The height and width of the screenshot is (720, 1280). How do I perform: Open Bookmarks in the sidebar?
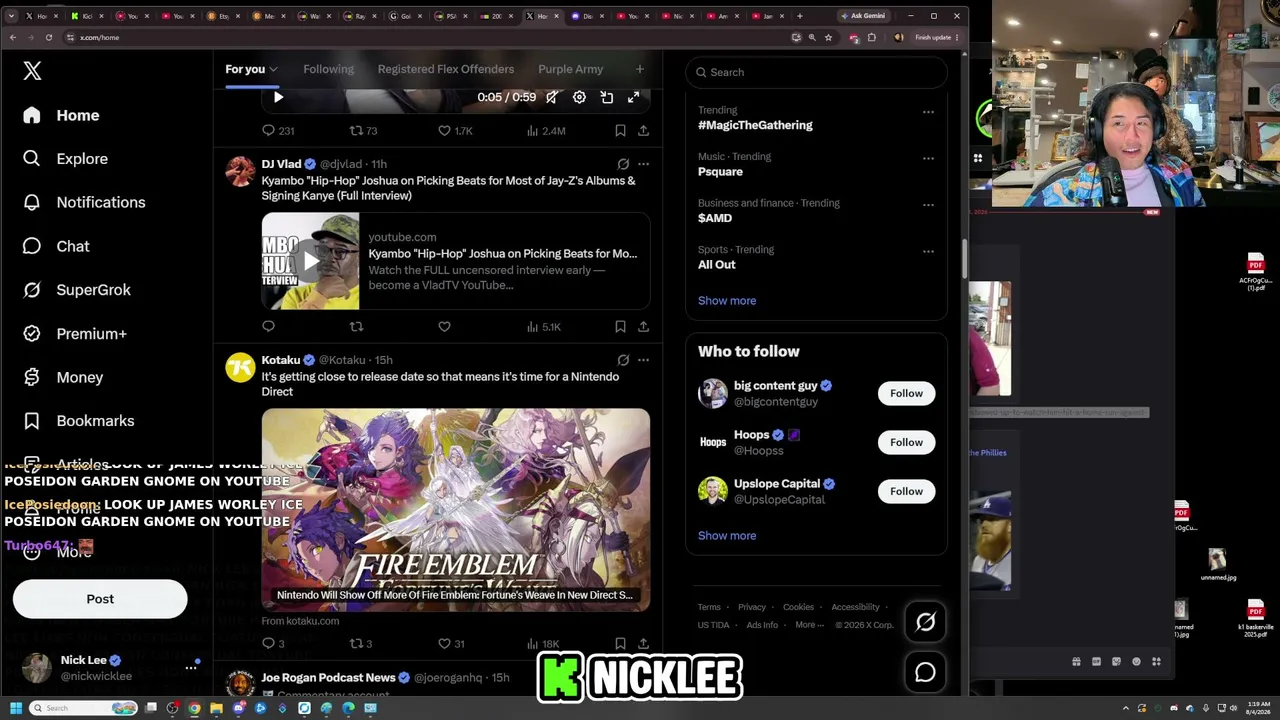point(80,421)
